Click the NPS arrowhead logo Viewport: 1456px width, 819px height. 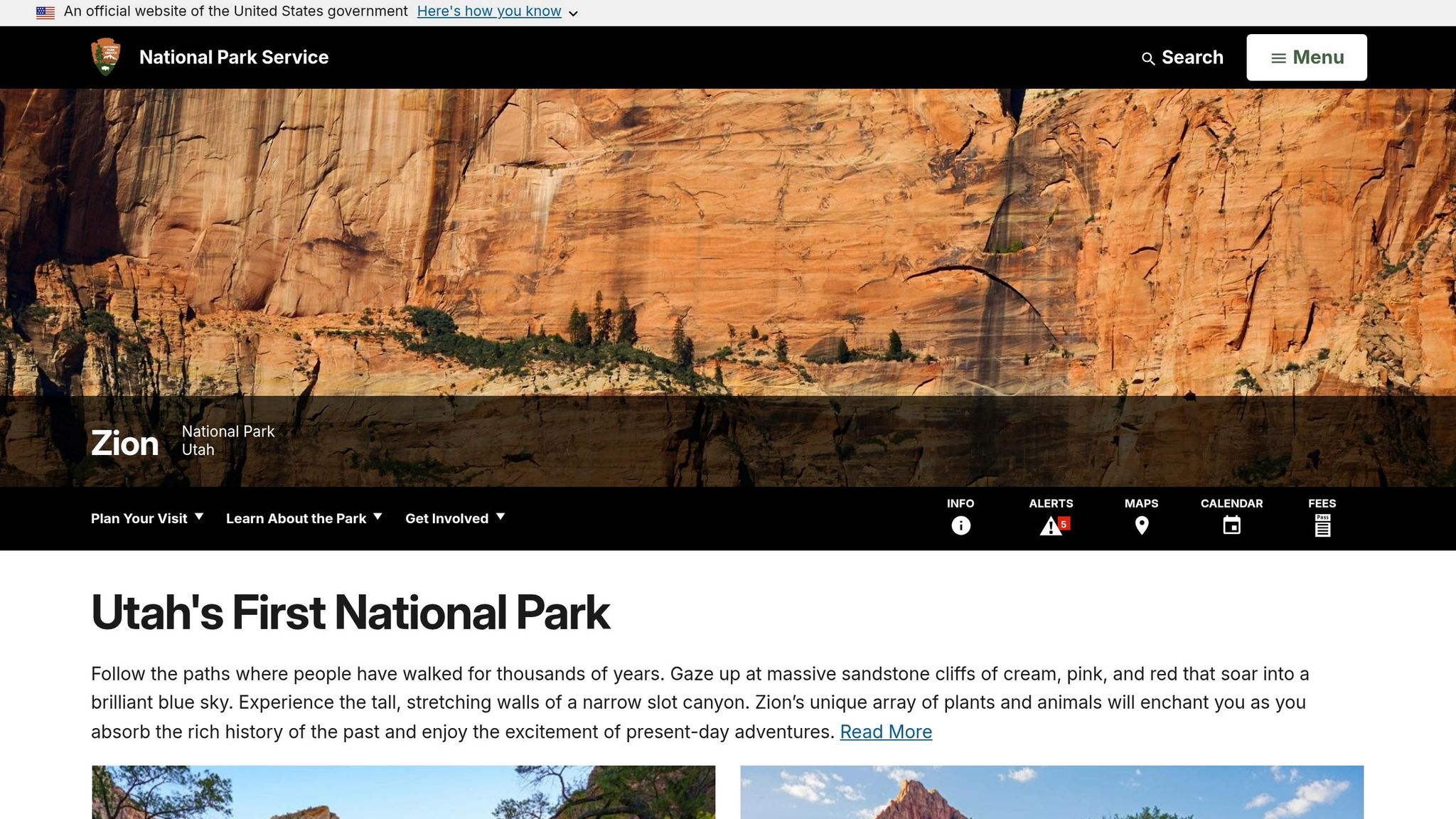[x=106, y=57]
